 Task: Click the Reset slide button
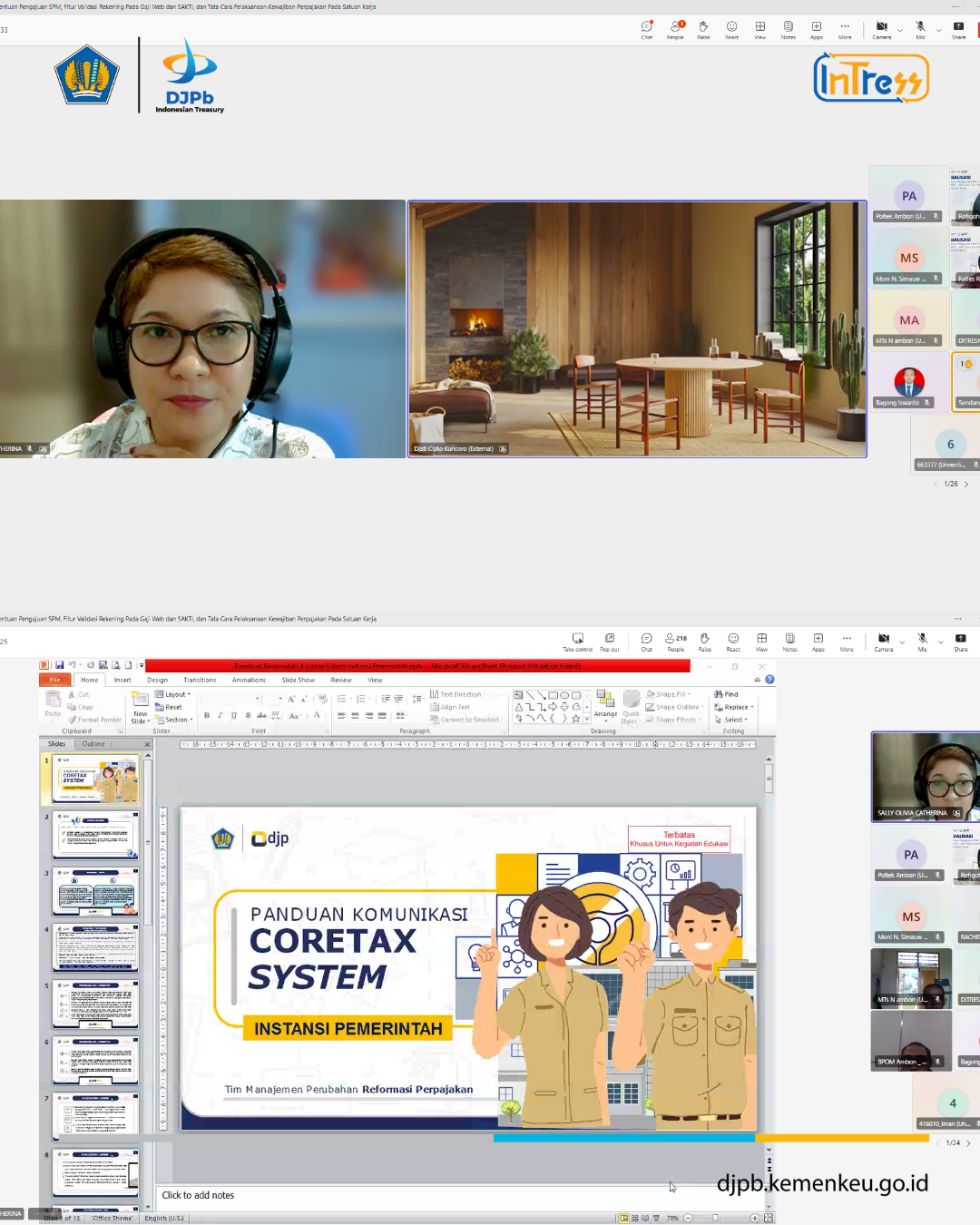click(x=170, y=707)
